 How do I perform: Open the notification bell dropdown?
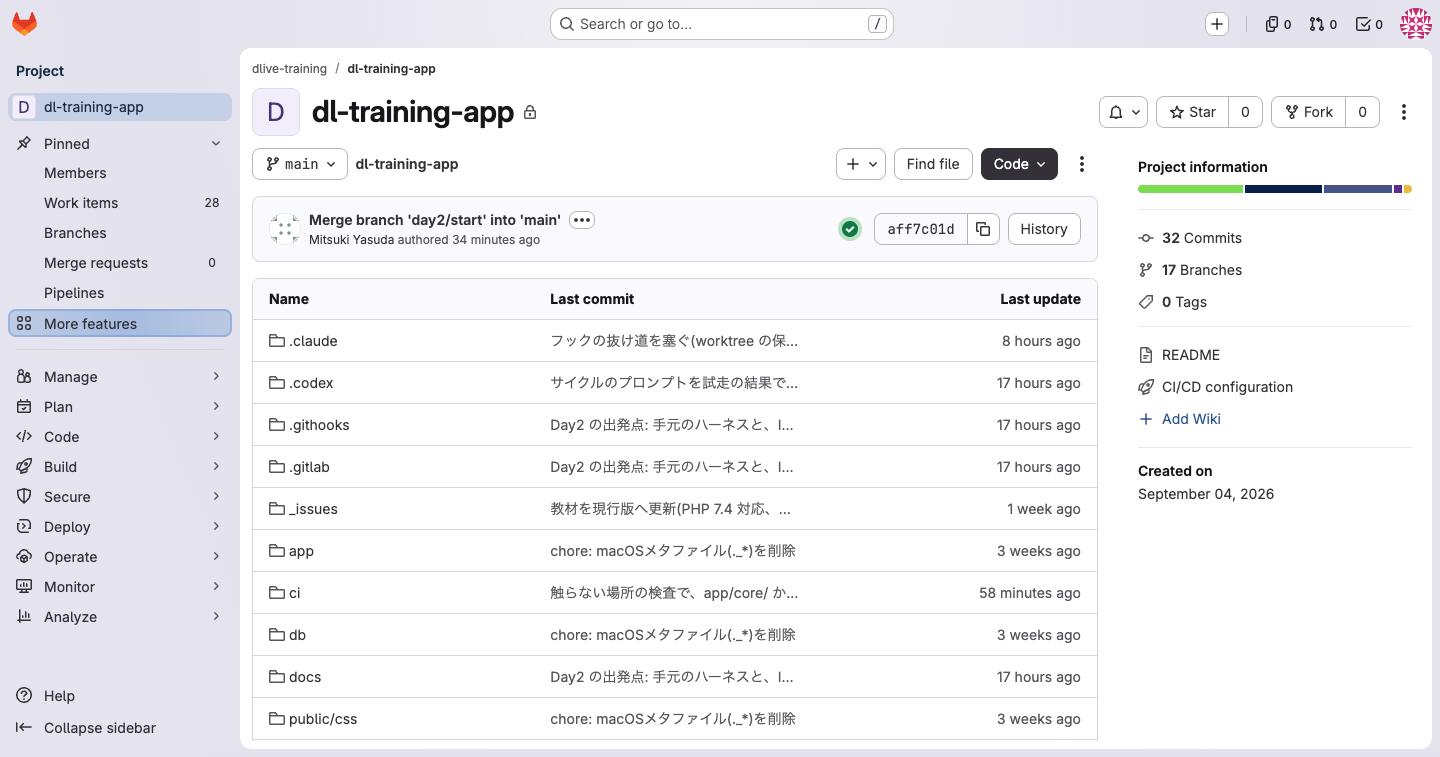[1123, 112]
